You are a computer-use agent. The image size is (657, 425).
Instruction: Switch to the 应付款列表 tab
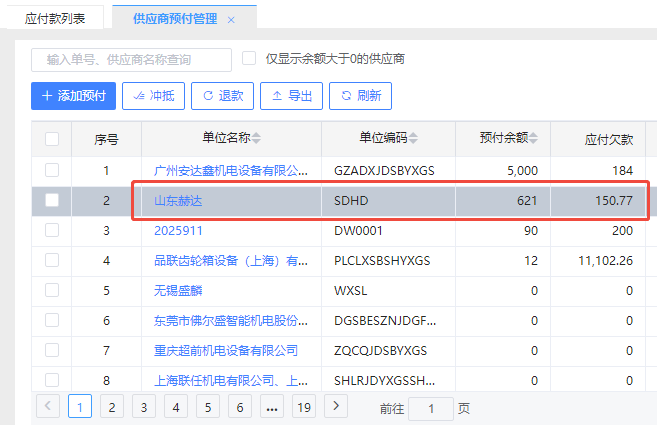click(55, 18)
